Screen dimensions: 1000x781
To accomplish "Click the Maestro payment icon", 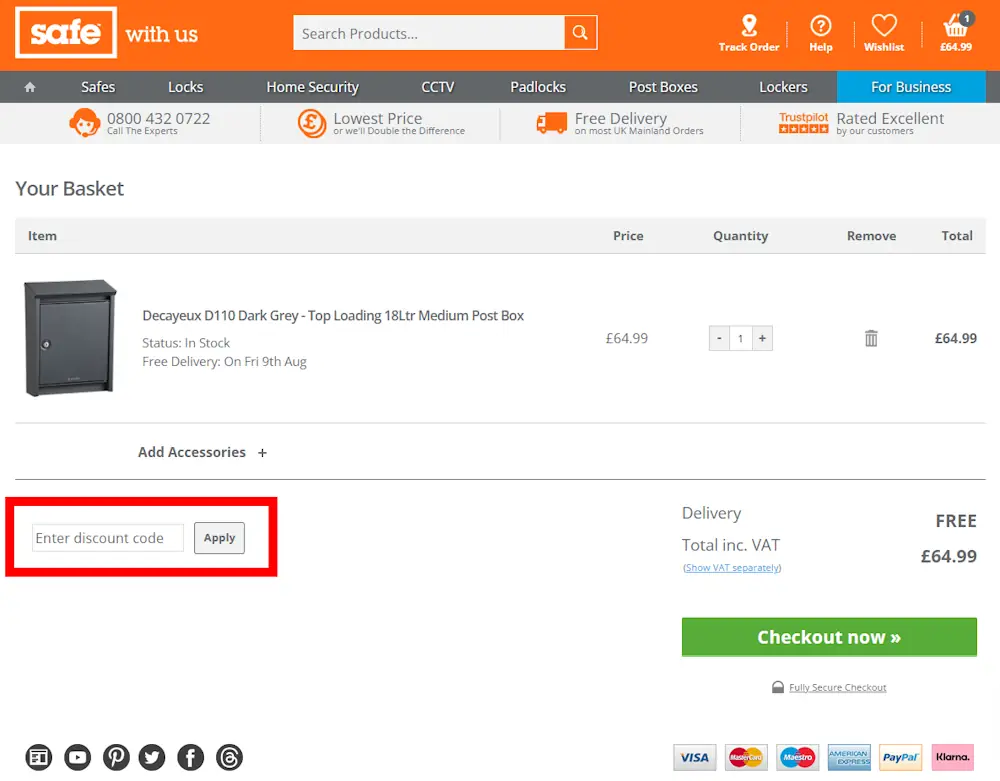I will [x=798, y=757].
